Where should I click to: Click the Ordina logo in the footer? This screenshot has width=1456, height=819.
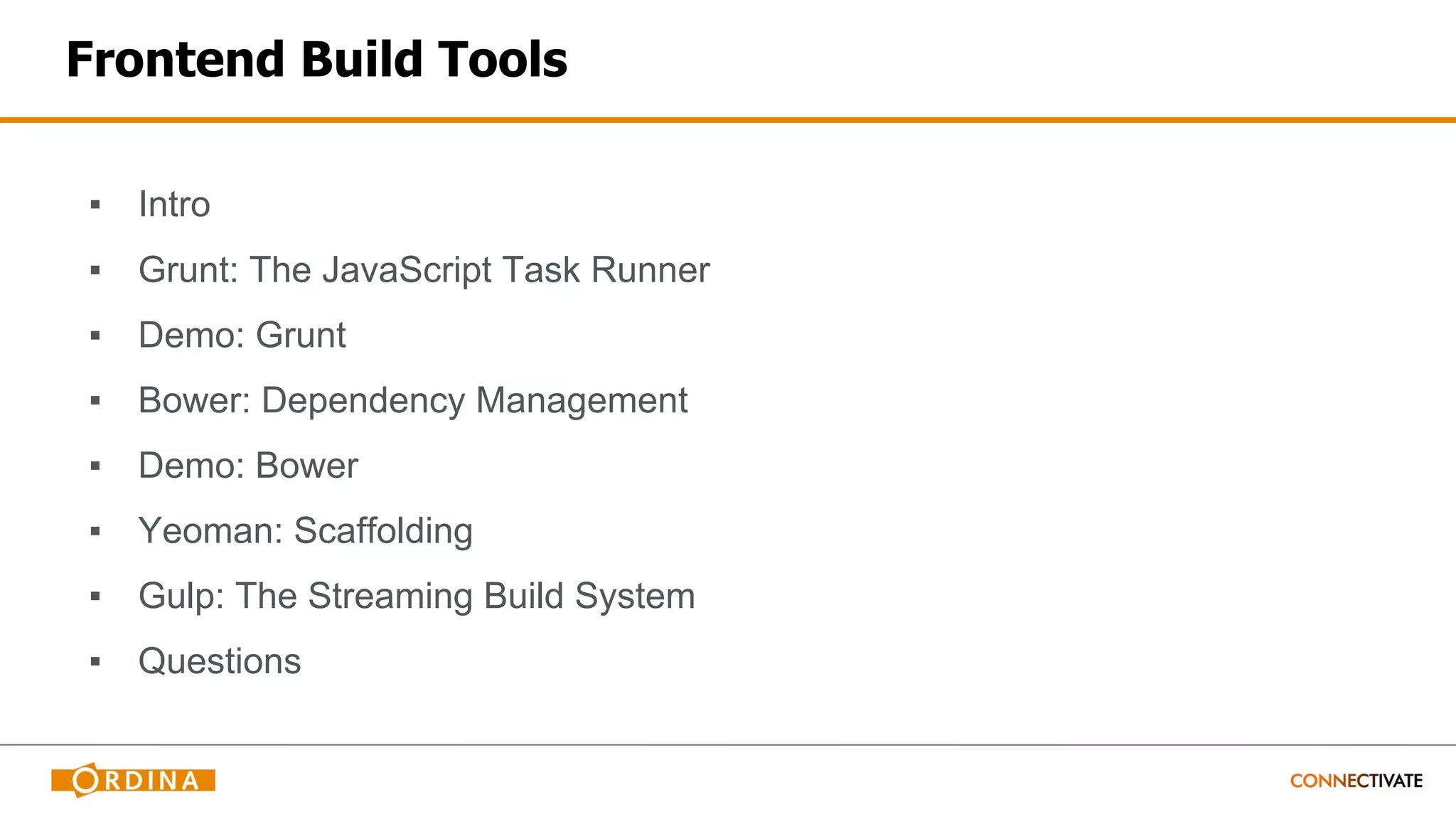[x=133, y=780]
